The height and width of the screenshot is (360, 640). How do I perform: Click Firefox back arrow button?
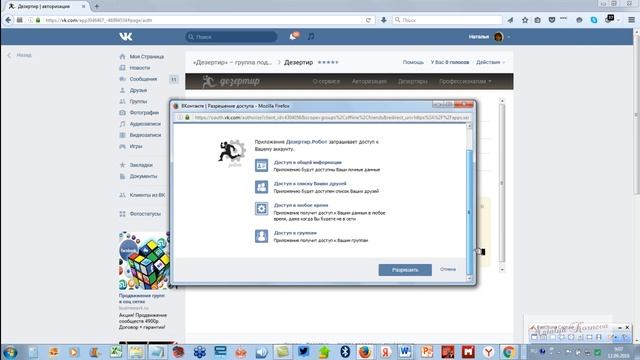click(x=8, y=20)
